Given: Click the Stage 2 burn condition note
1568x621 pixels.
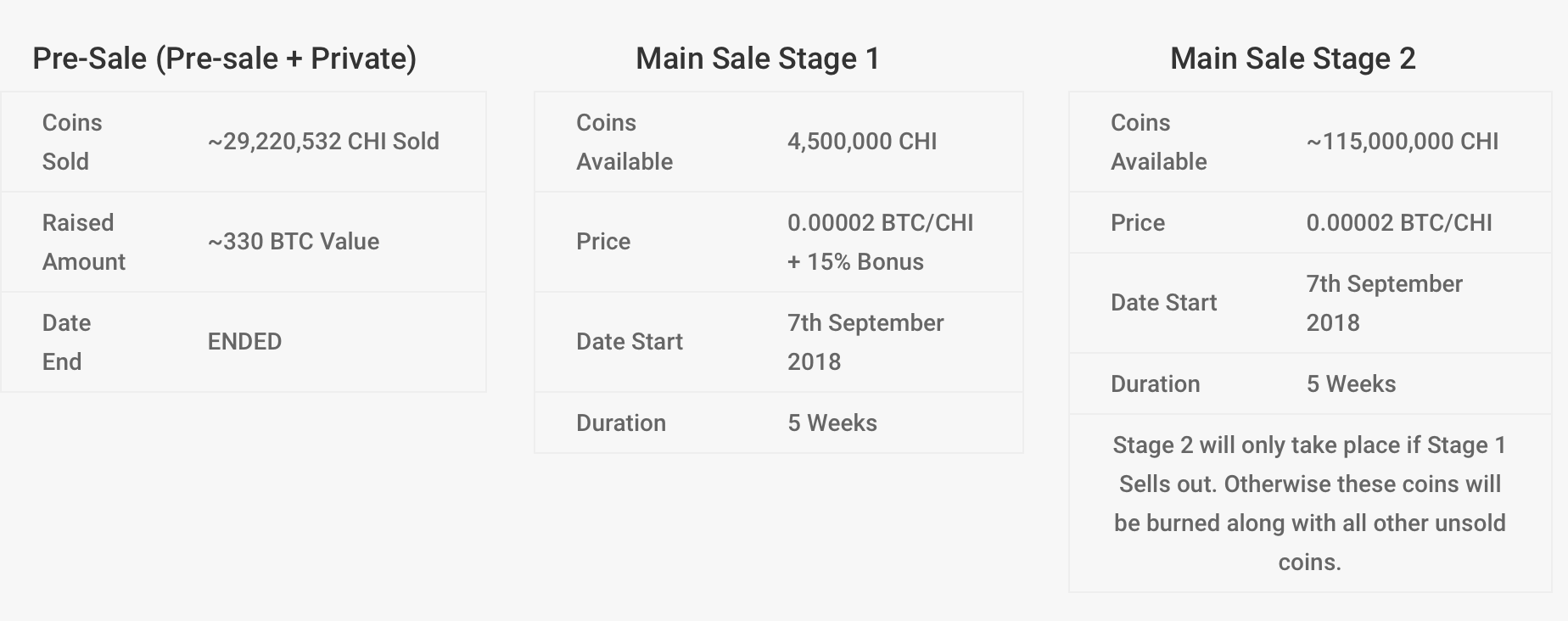Looking at the screenshot, I should coord(1310,503).
